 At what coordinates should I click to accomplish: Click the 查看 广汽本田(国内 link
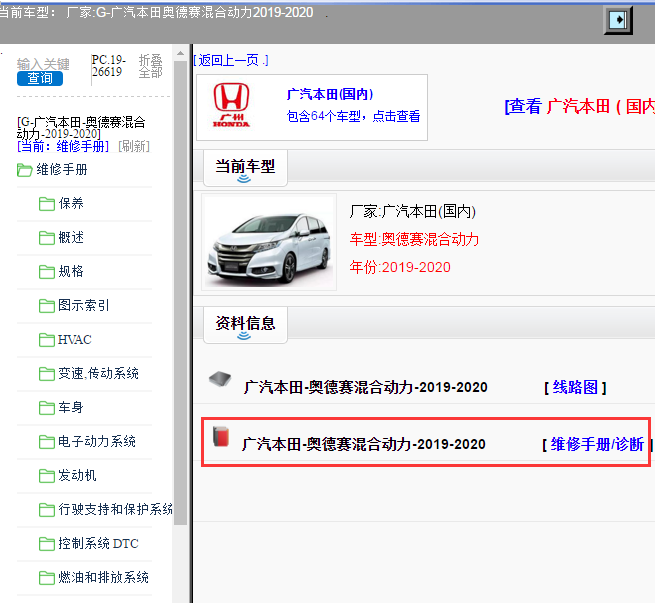(579, 106)
